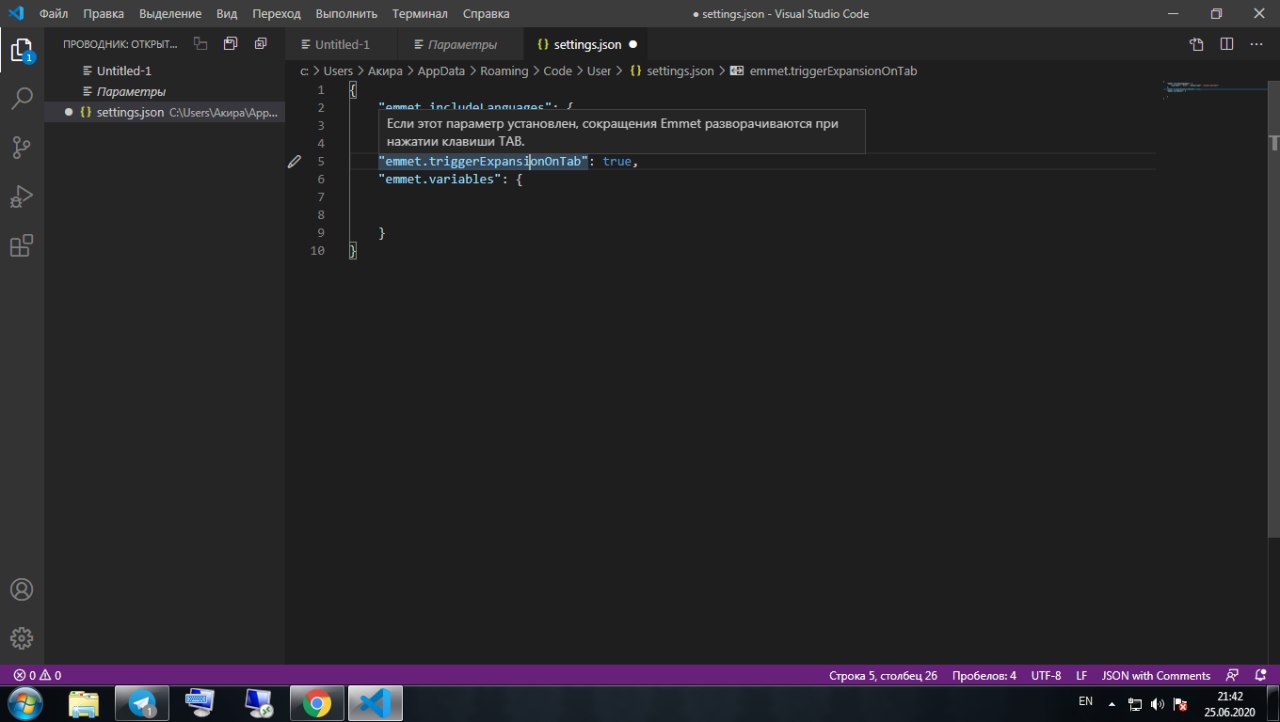Open the Accounts menu icon
Screen dimensions: 1280x722
coord(22,590)
